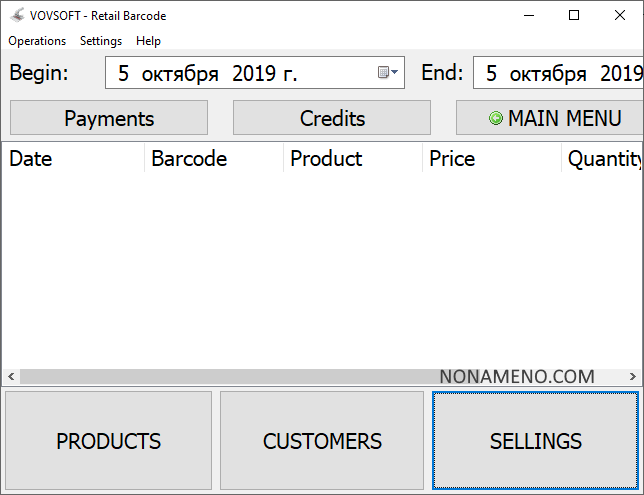
Task: Click the horizontal scrollbar left arrow
Action: pyautogui.click(x=10, y=377)
